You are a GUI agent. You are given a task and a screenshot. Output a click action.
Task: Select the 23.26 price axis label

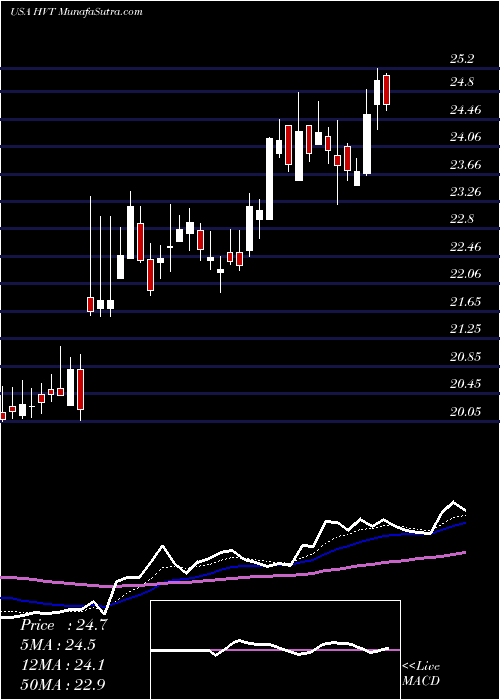pyautogui.click(x=466, y=192)
